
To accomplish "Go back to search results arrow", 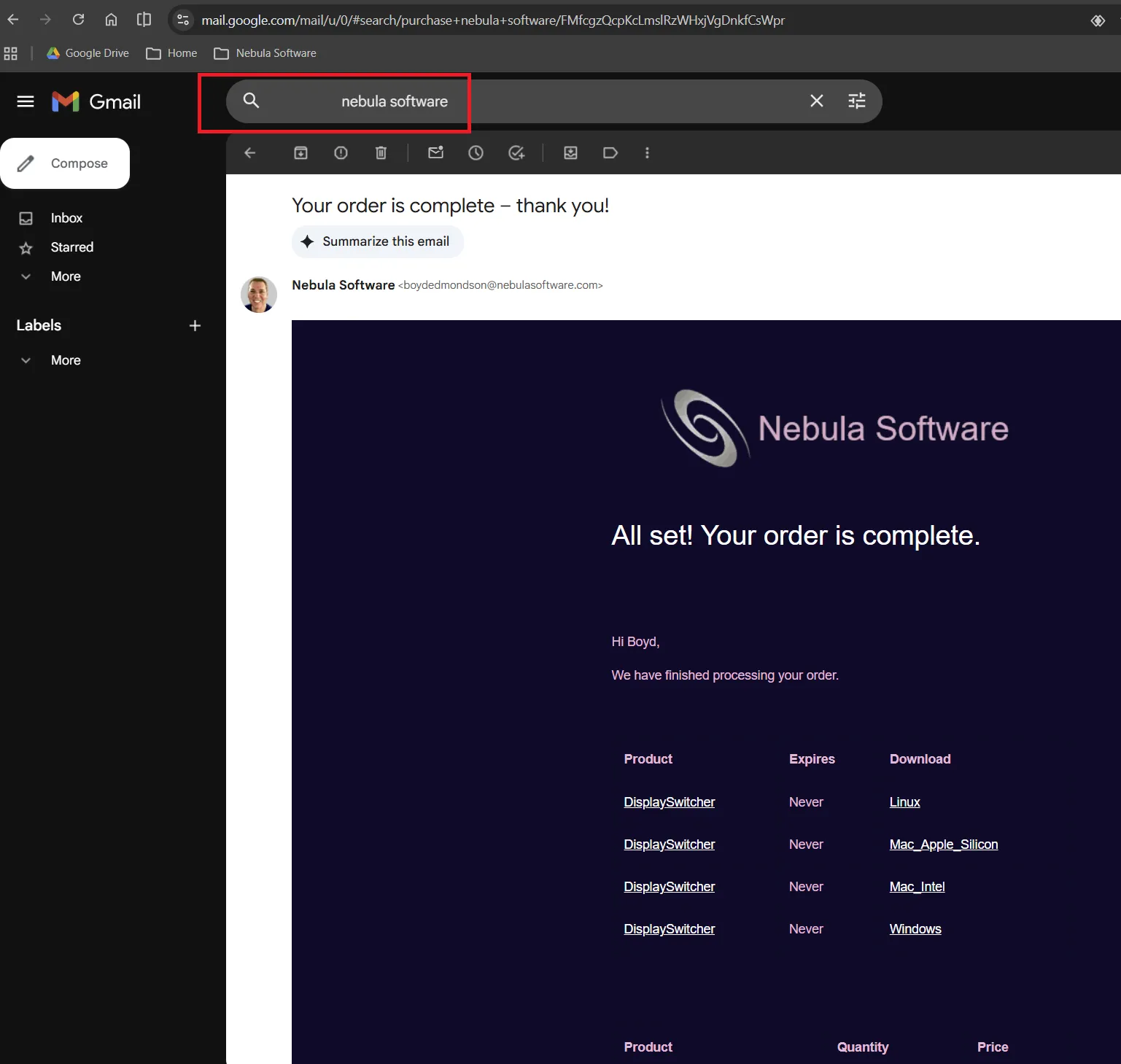I will click(249, 153).
